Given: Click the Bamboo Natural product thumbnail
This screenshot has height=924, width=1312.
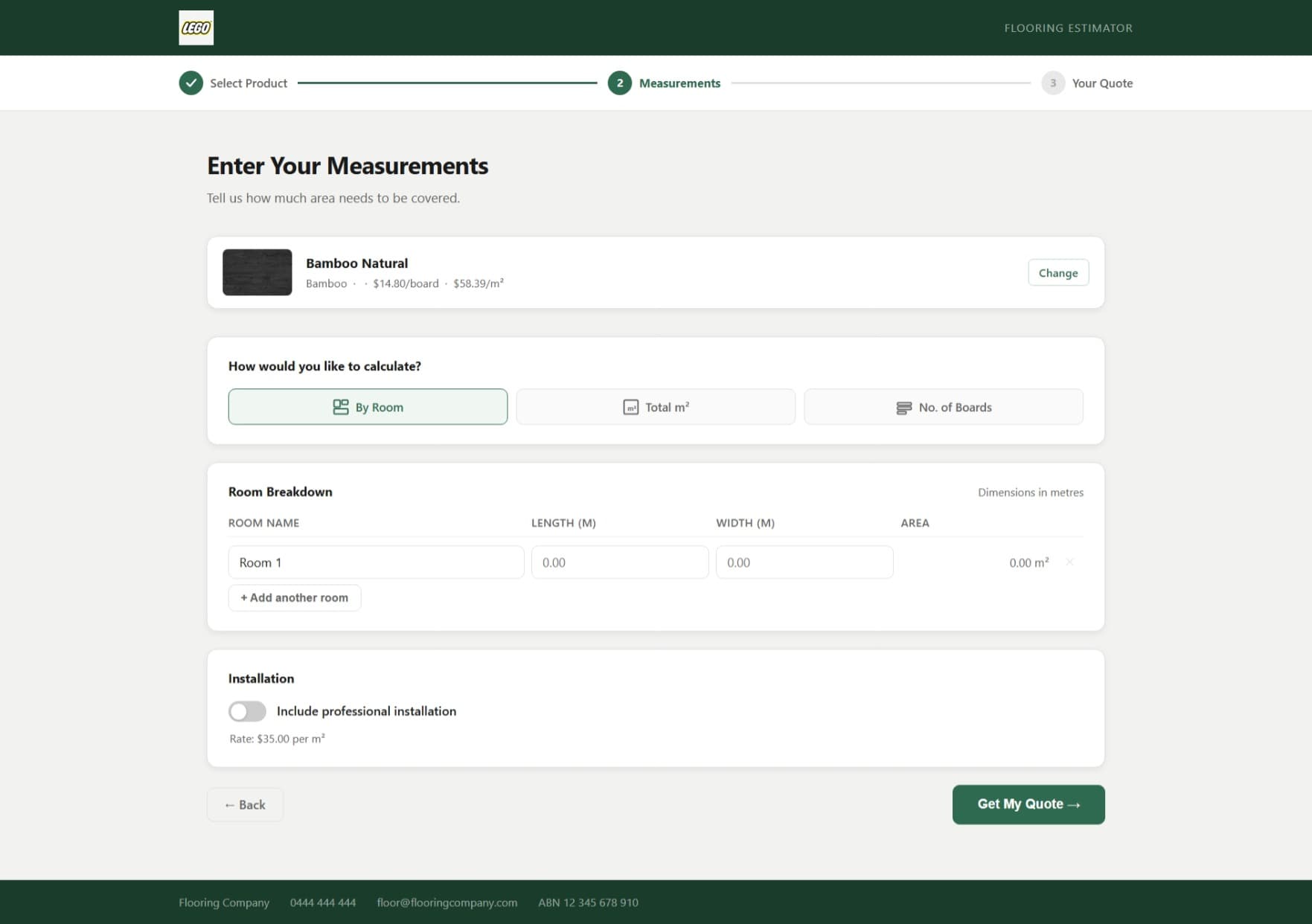Looking at the screenshot, I should 257,272.
